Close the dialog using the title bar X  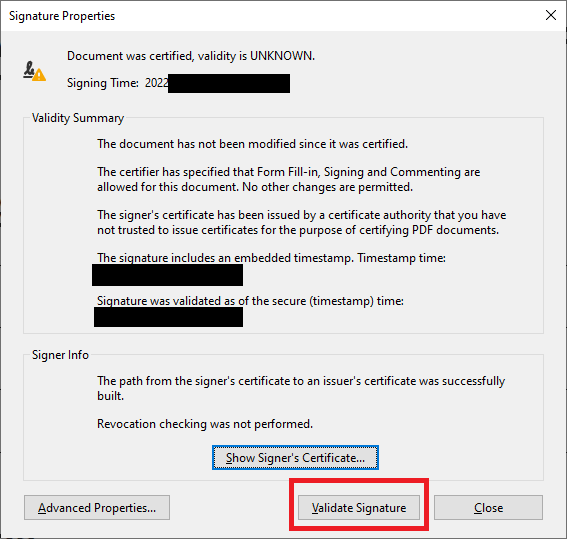pyautogui.click(x=551, y=15)
